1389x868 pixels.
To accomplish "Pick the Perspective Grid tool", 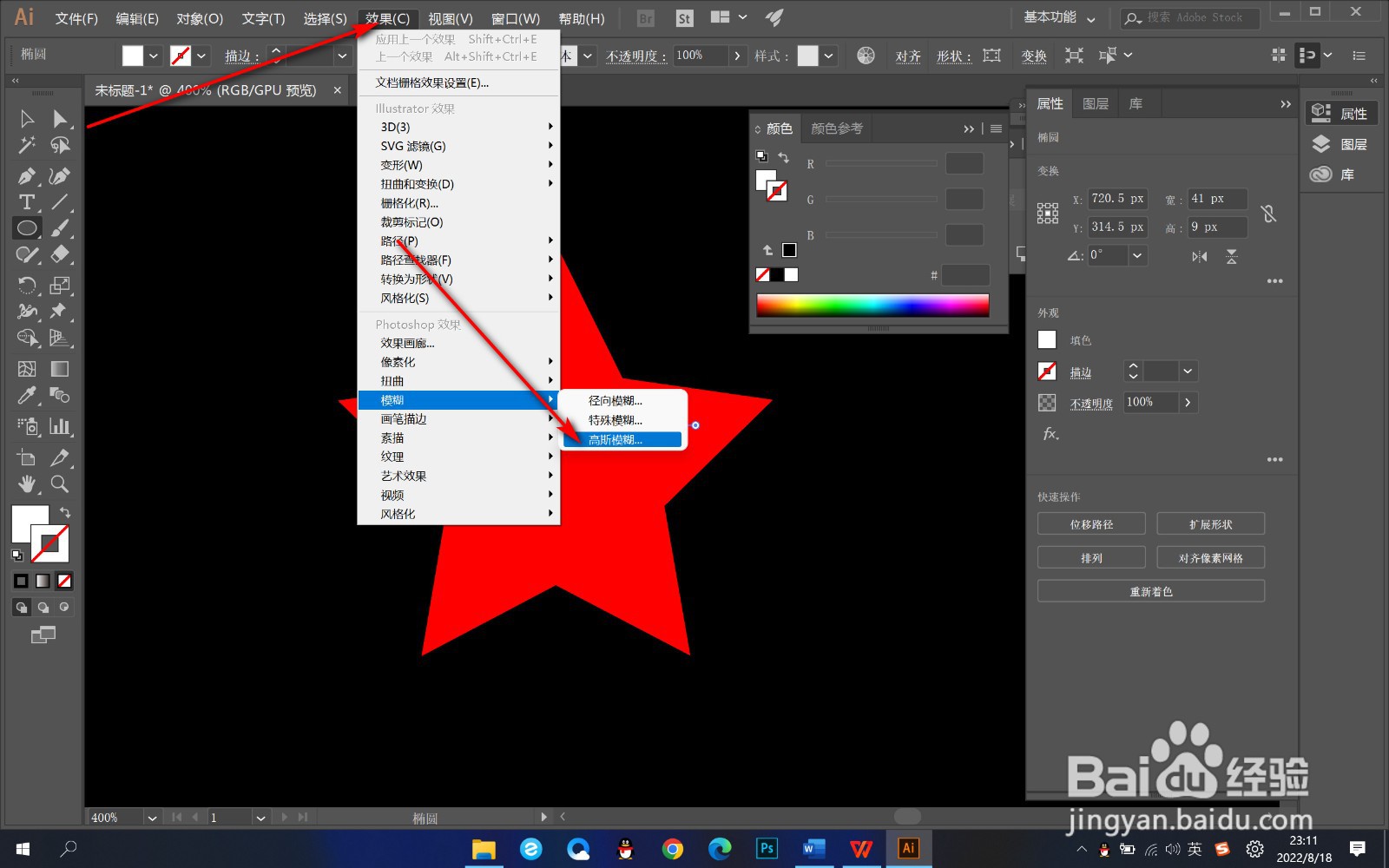I will pos(60,338).
